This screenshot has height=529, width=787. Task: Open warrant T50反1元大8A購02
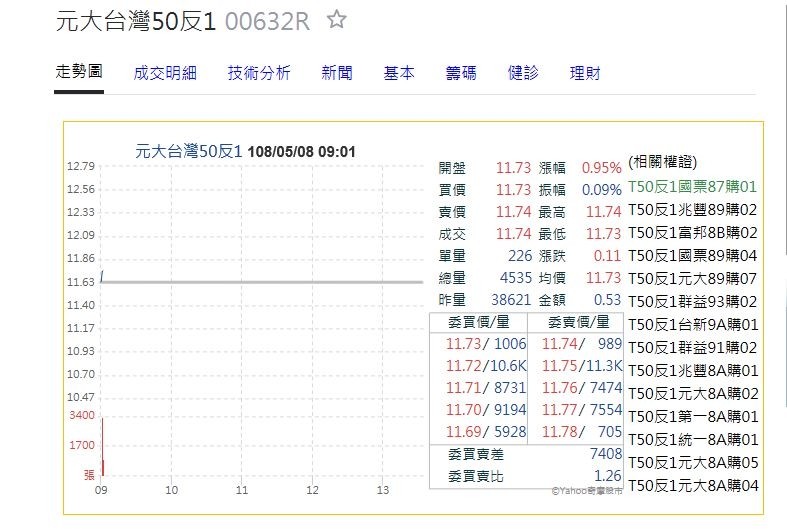coord(693,394)
